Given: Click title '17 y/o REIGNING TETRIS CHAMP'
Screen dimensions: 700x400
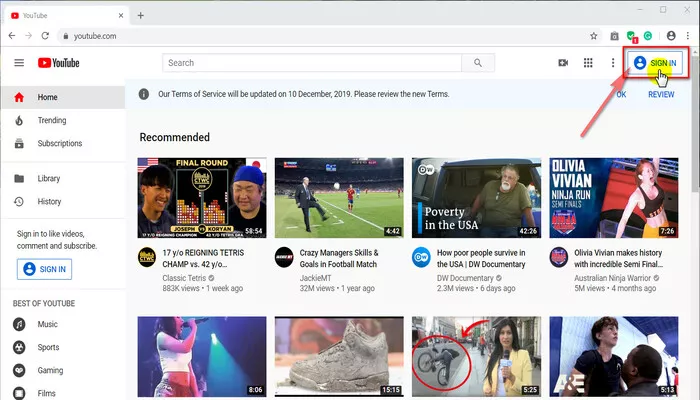Looking at the screenshot, I should coord(203,258).
